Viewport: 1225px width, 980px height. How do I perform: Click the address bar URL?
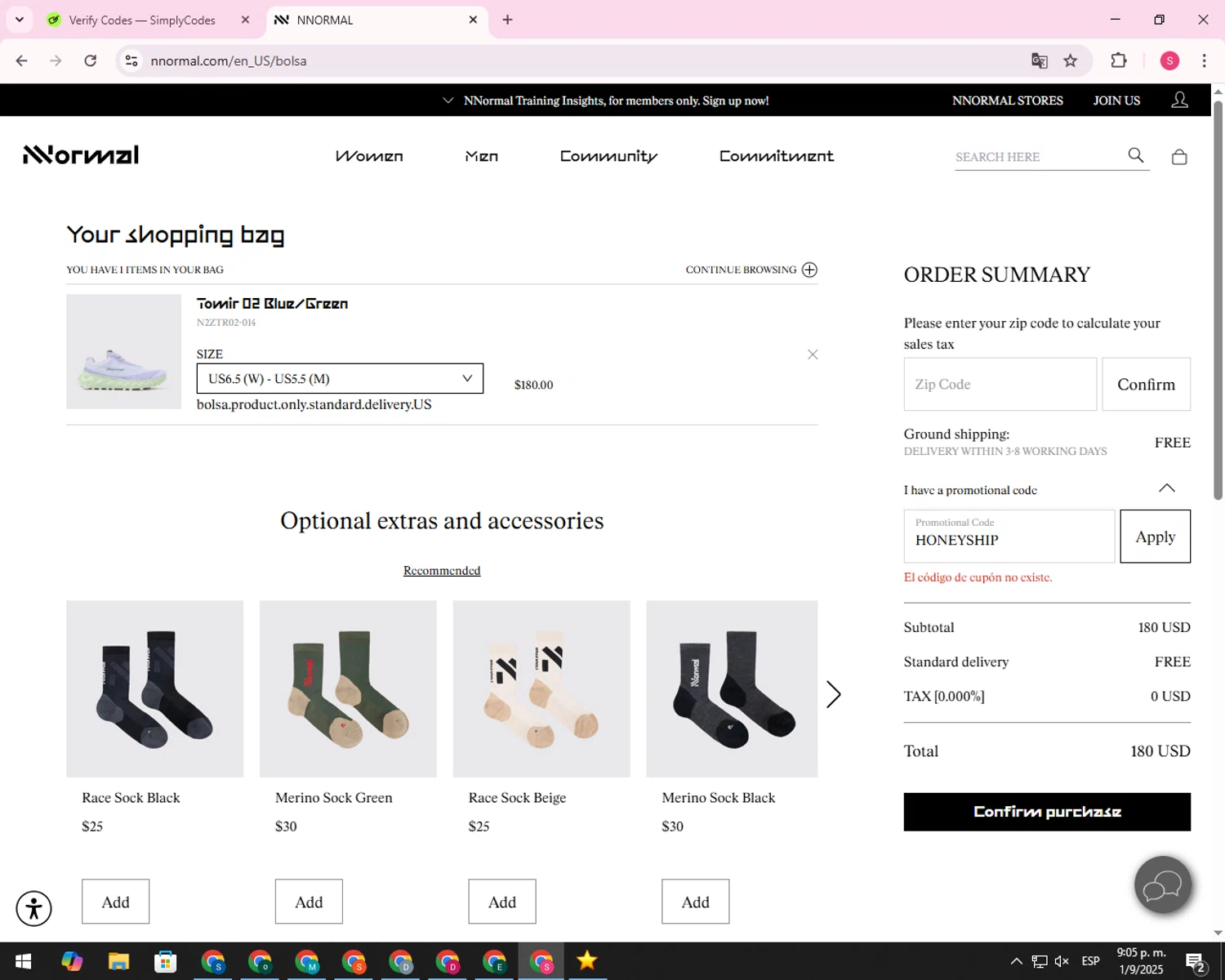click(x=229, y=60)
